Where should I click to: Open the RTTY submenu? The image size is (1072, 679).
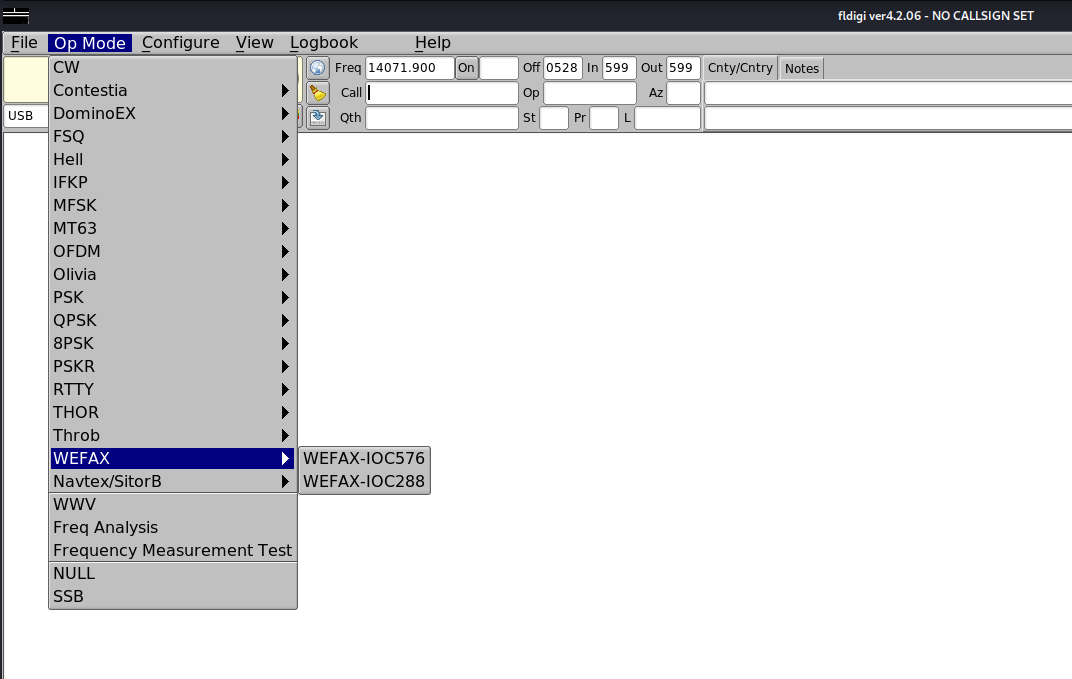172,390
